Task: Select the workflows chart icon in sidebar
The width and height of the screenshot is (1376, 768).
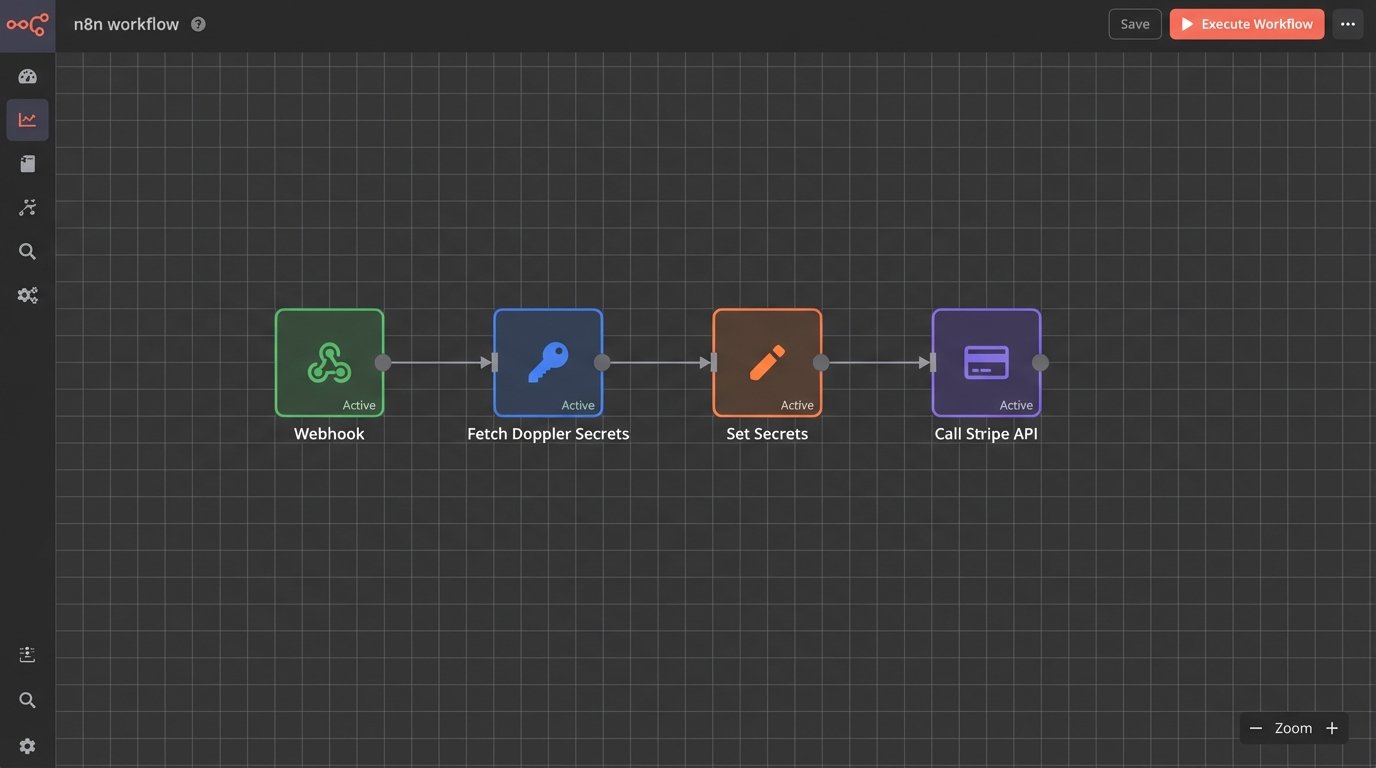Action: coord(27,119)
